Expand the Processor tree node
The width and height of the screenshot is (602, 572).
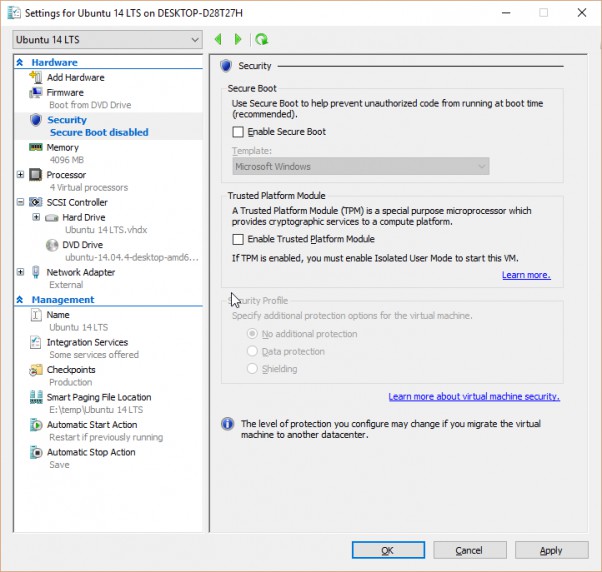point(20,175)
